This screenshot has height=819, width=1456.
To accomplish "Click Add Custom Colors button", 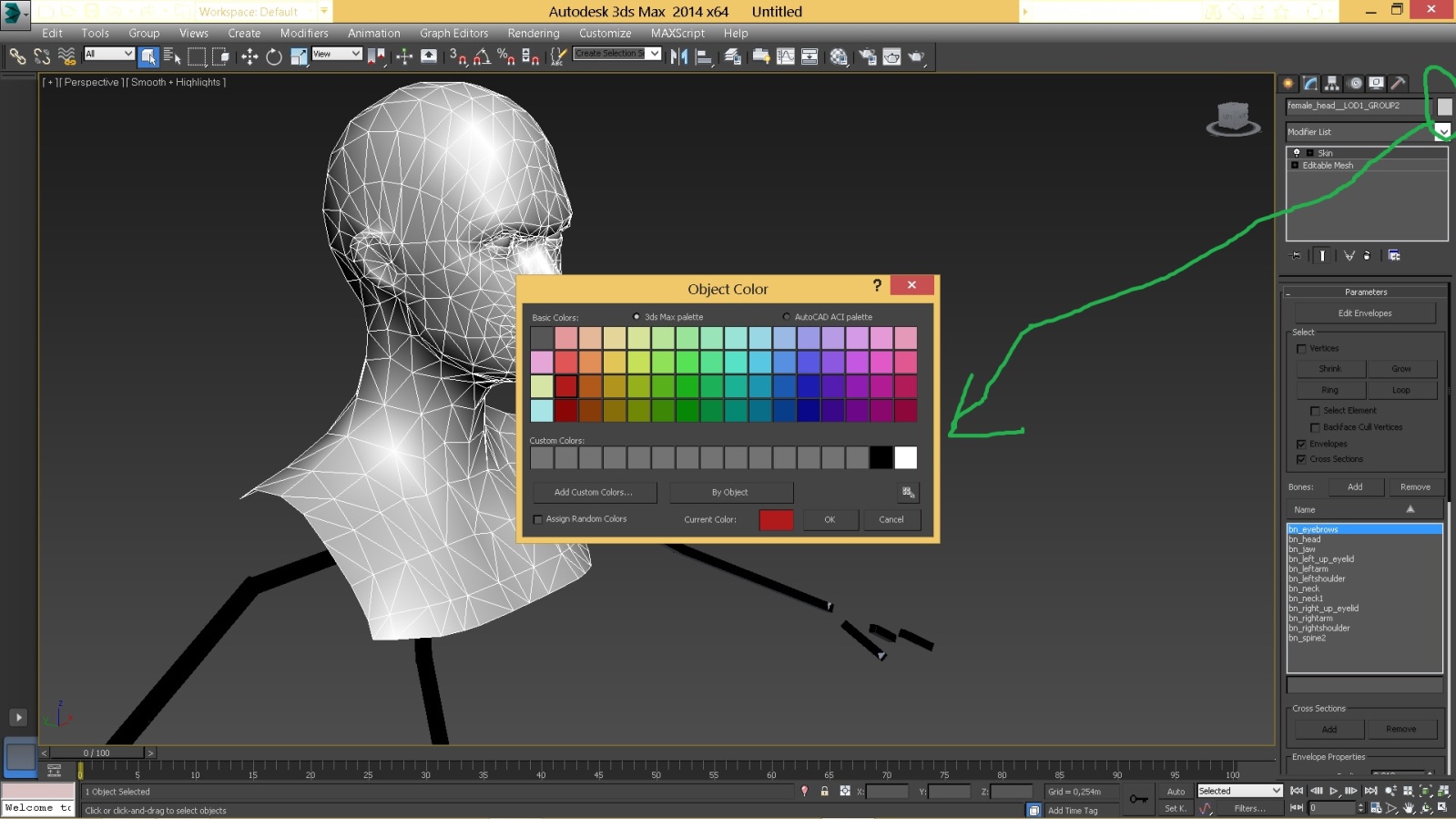I will (x=594, y=493).
